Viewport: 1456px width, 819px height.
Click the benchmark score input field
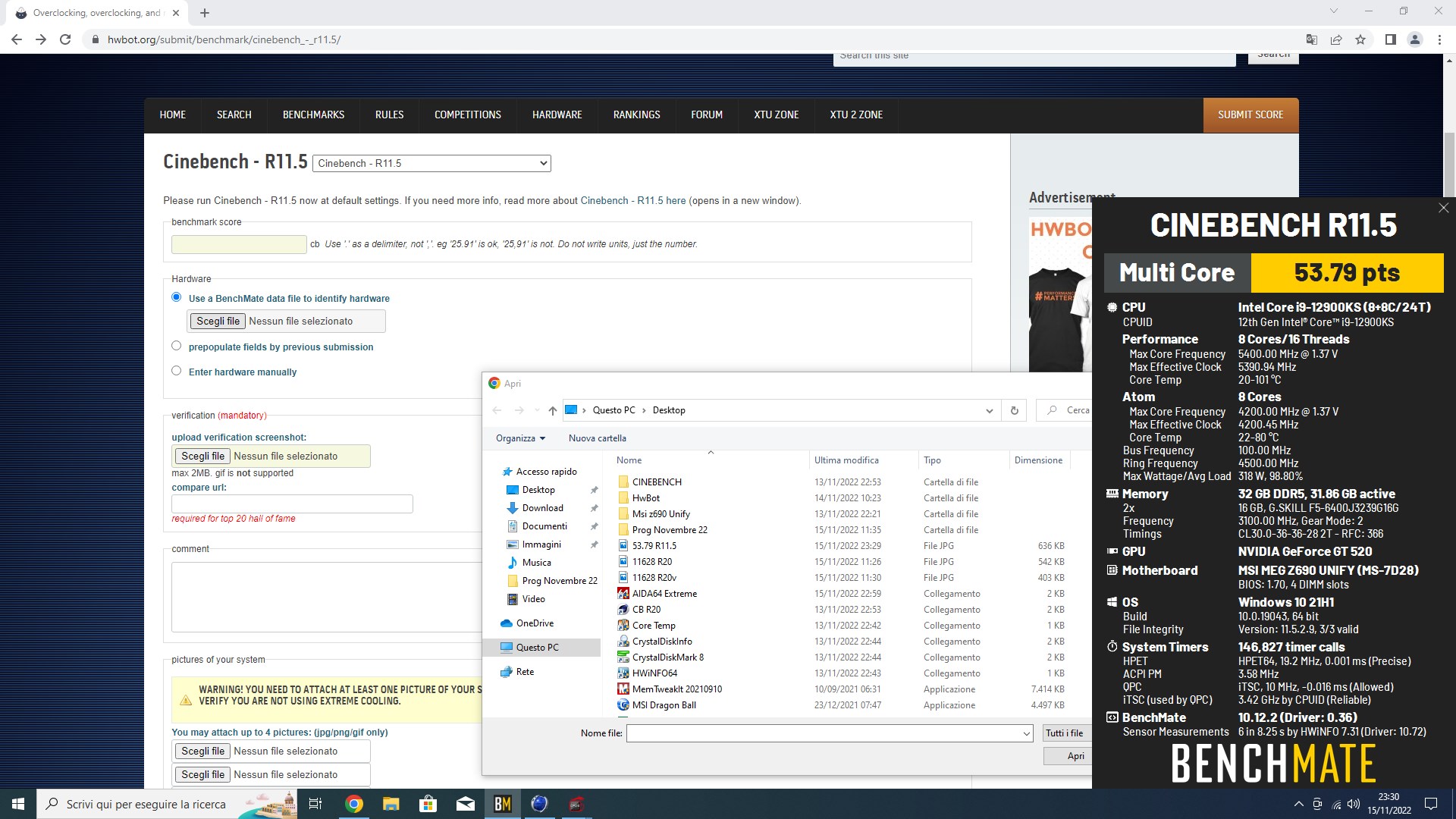239,244
